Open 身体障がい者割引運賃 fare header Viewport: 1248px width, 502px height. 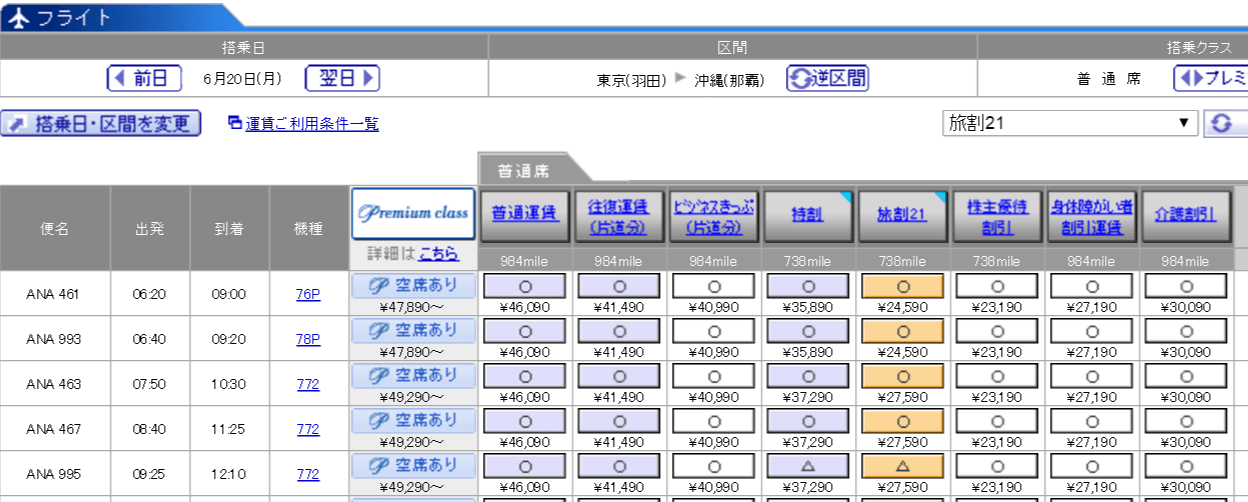[1090, 215]
